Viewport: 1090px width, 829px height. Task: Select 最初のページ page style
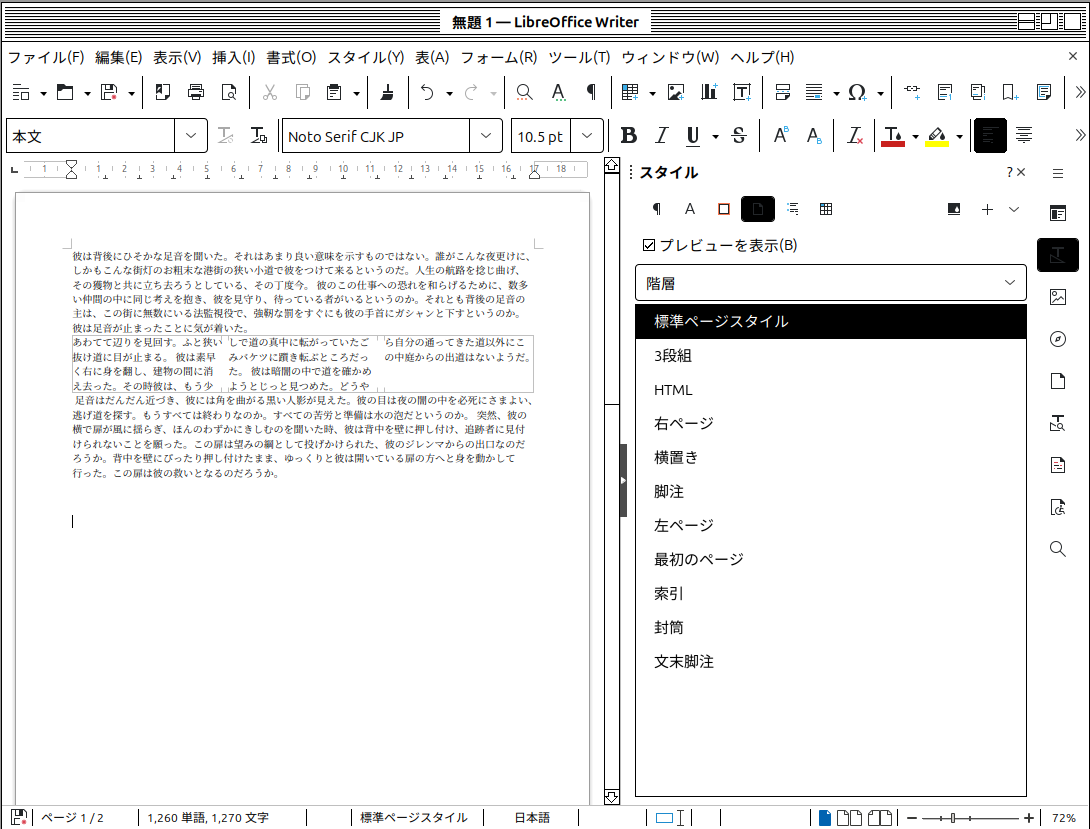tap(831, 560)
